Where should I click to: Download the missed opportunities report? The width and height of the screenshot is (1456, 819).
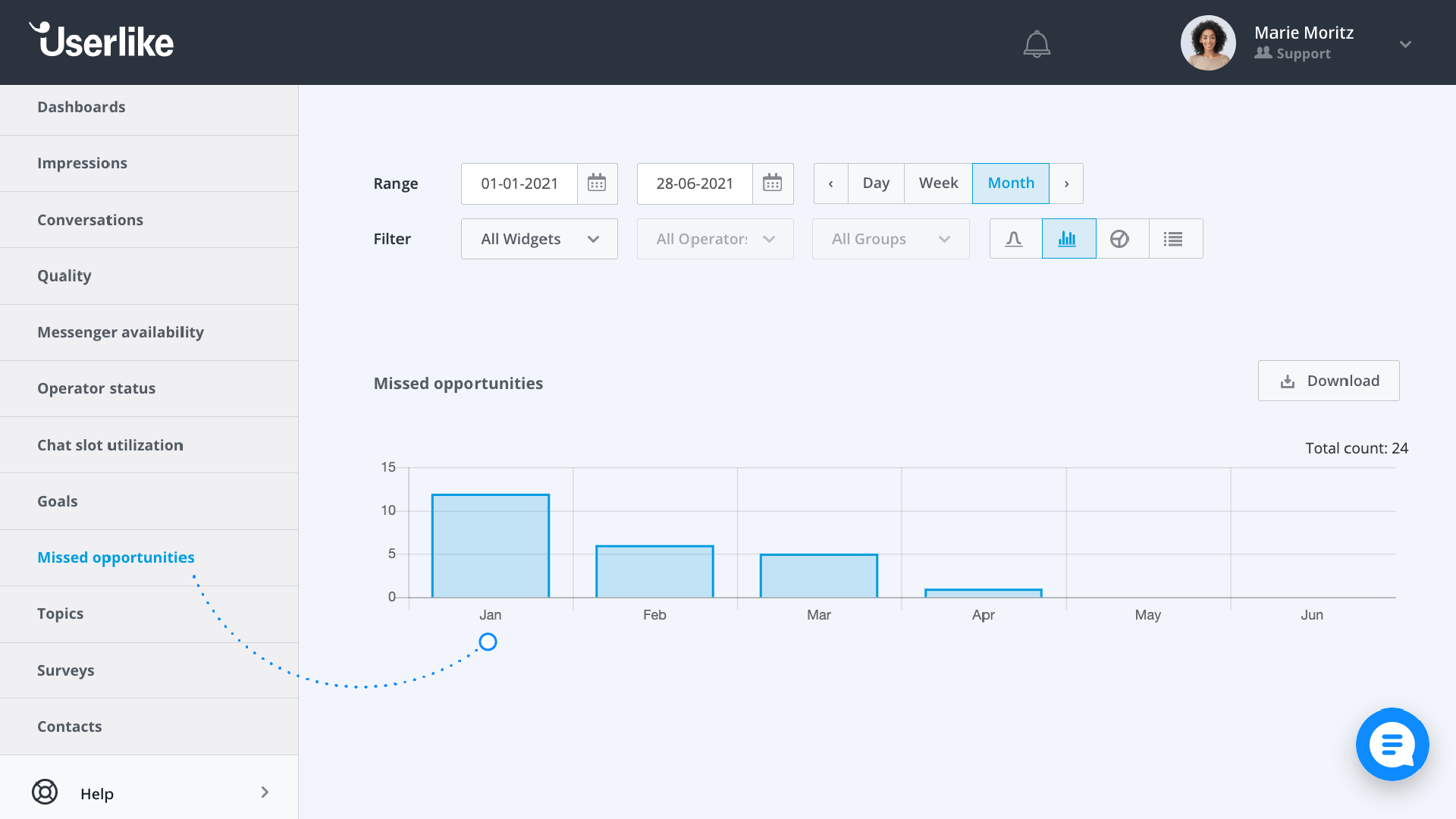tap(1329, 381)
